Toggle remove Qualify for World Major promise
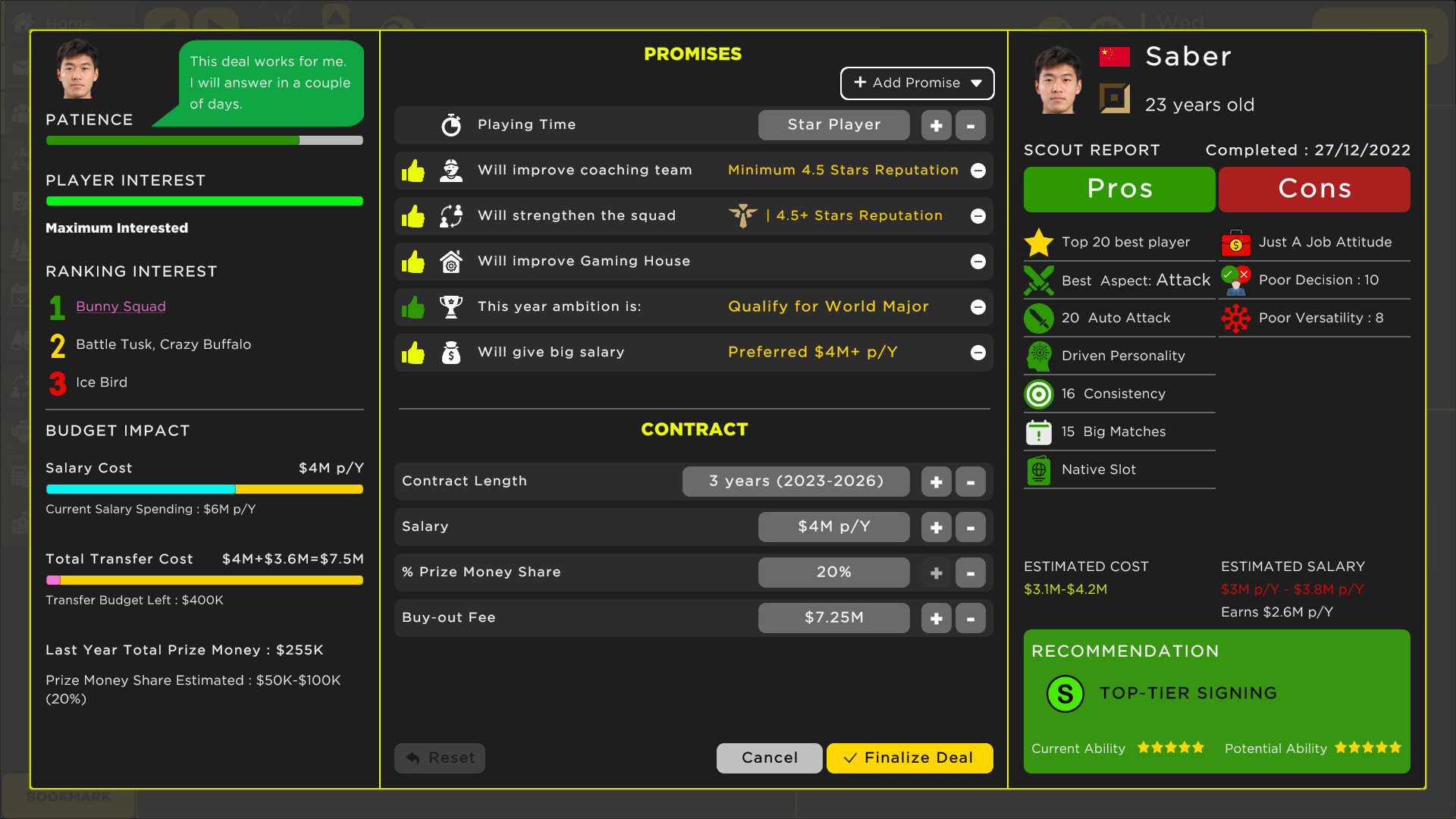Image resolution: width=1456 pixels, height=819 pixels. pos(978,306)
